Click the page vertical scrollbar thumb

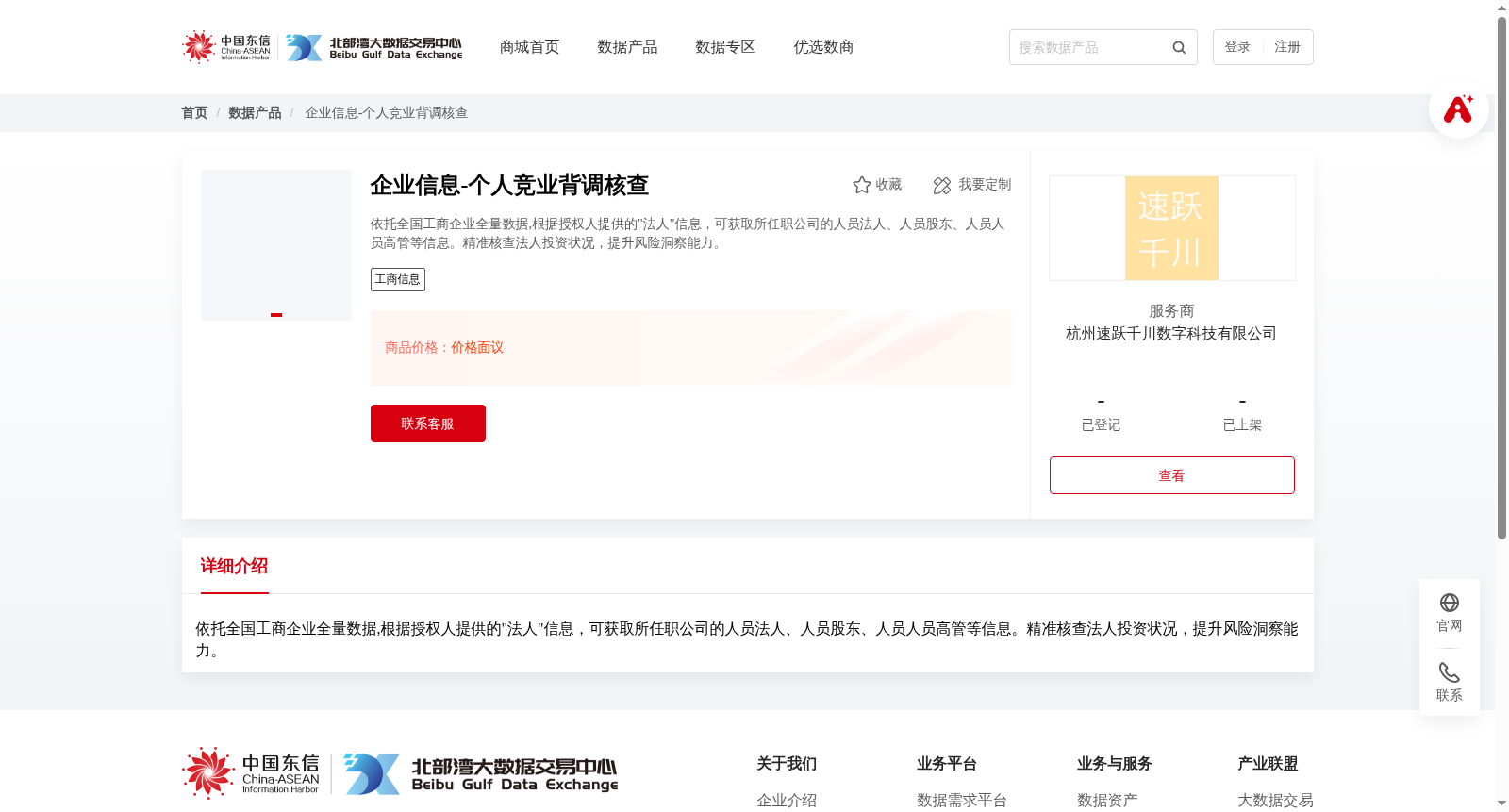pos(1501,277)
